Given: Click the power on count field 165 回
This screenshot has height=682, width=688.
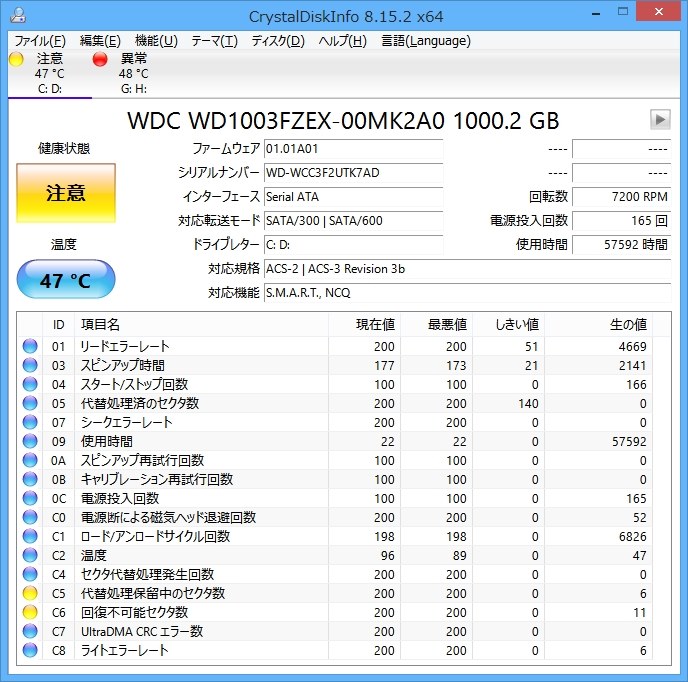Looking at the screenshot, I should [622, 220].
